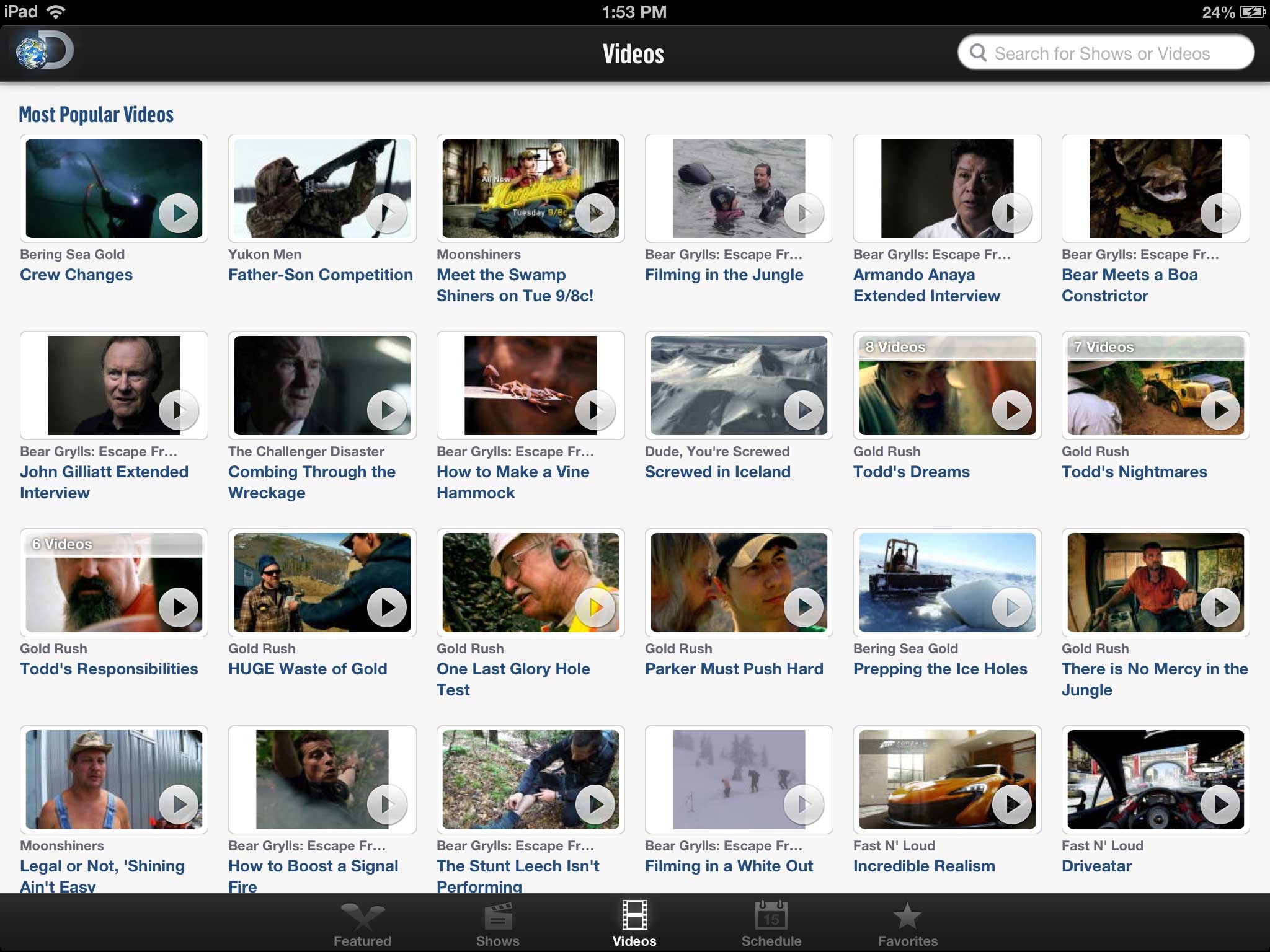
Task: Open the Todd's Nightmares title link
Action: [x=1134, y=472]
